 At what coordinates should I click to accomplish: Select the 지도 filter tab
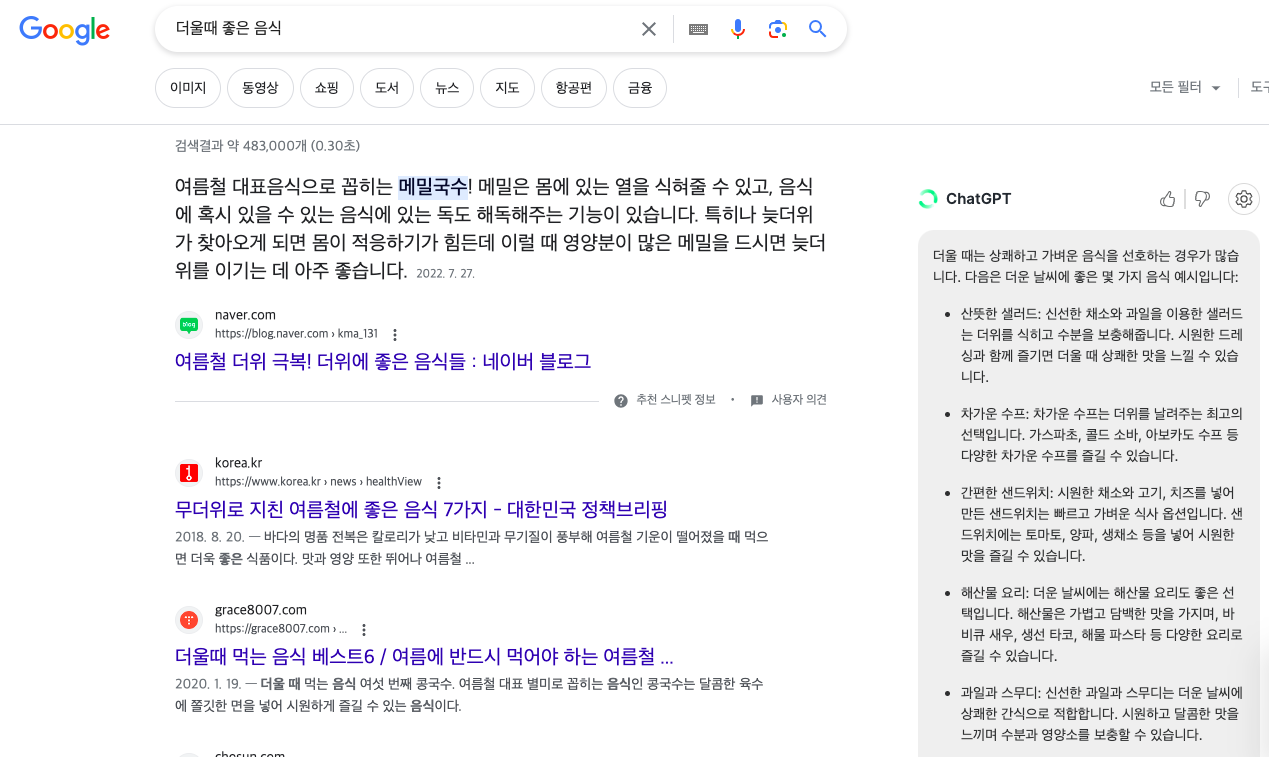tap(507, 88)
